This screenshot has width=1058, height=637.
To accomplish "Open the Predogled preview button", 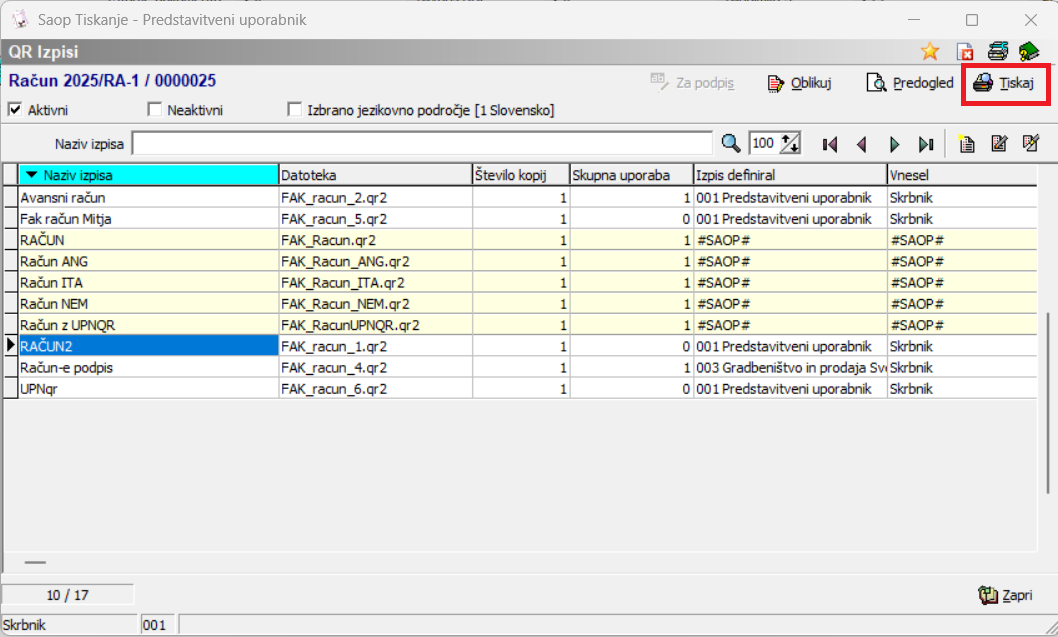I will click(910, 83).
